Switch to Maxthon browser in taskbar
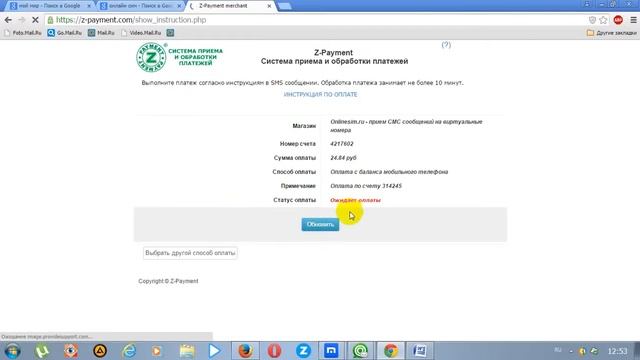The height and width of the screenshot is (360, 640). click(x=331, y=351)
